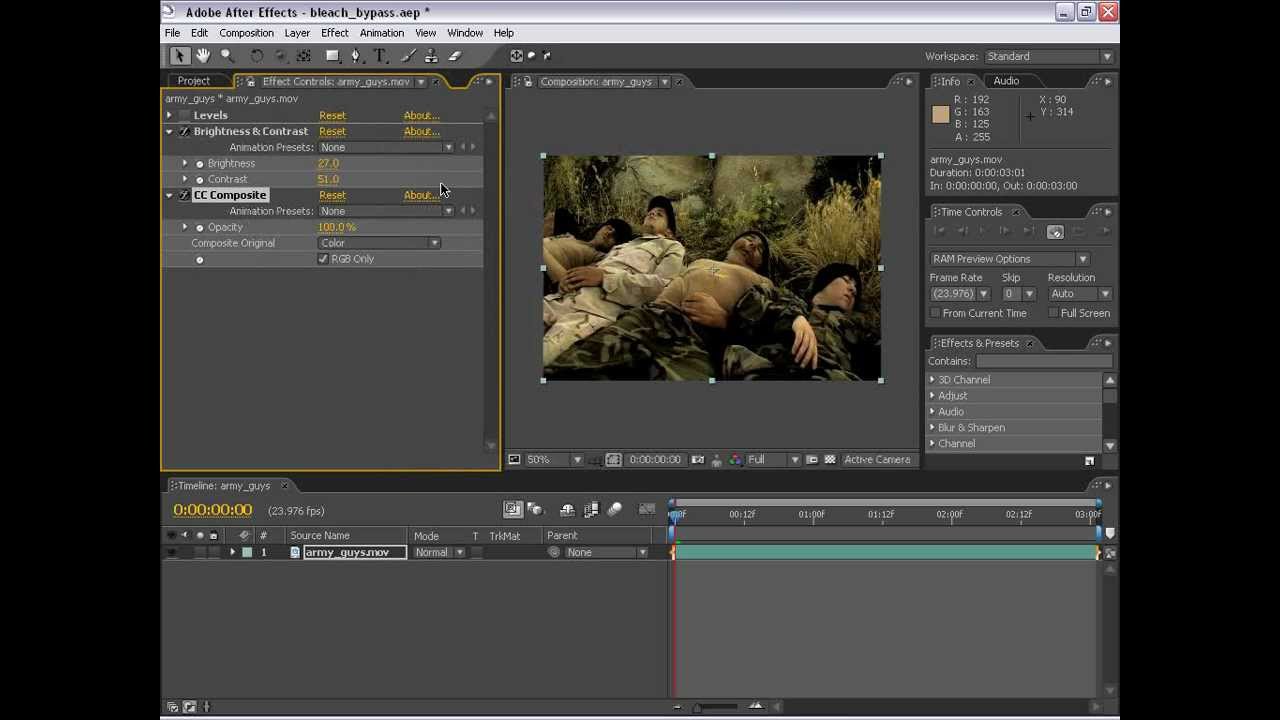Expand the Levels effect
1280x720 pixels.
[169, 115]
